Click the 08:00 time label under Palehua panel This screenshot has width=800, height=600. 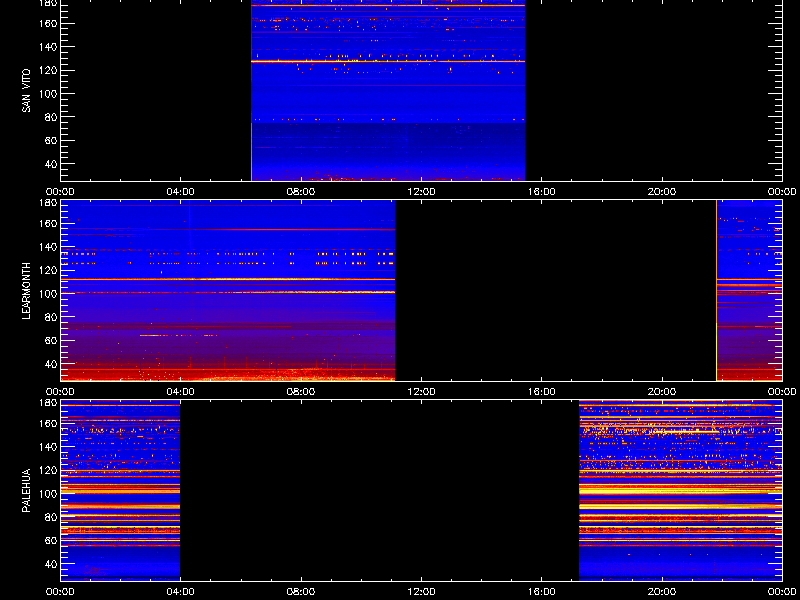[301, 592]
